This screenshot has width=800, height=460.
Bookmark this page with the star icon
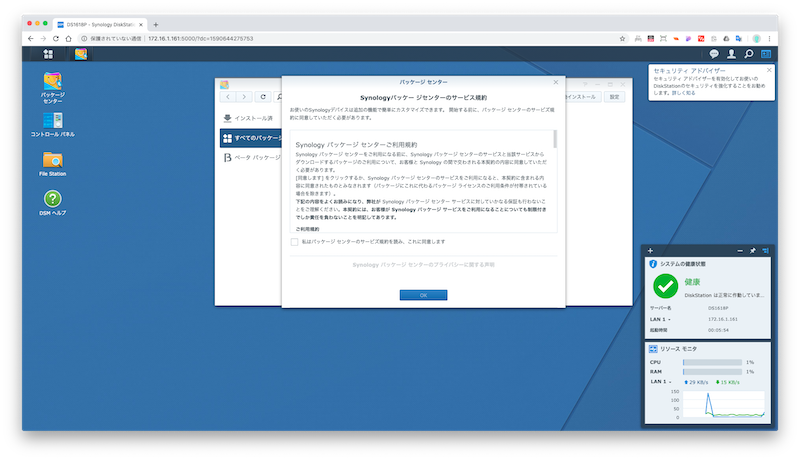pyautogui.click(x=622, y=38)
